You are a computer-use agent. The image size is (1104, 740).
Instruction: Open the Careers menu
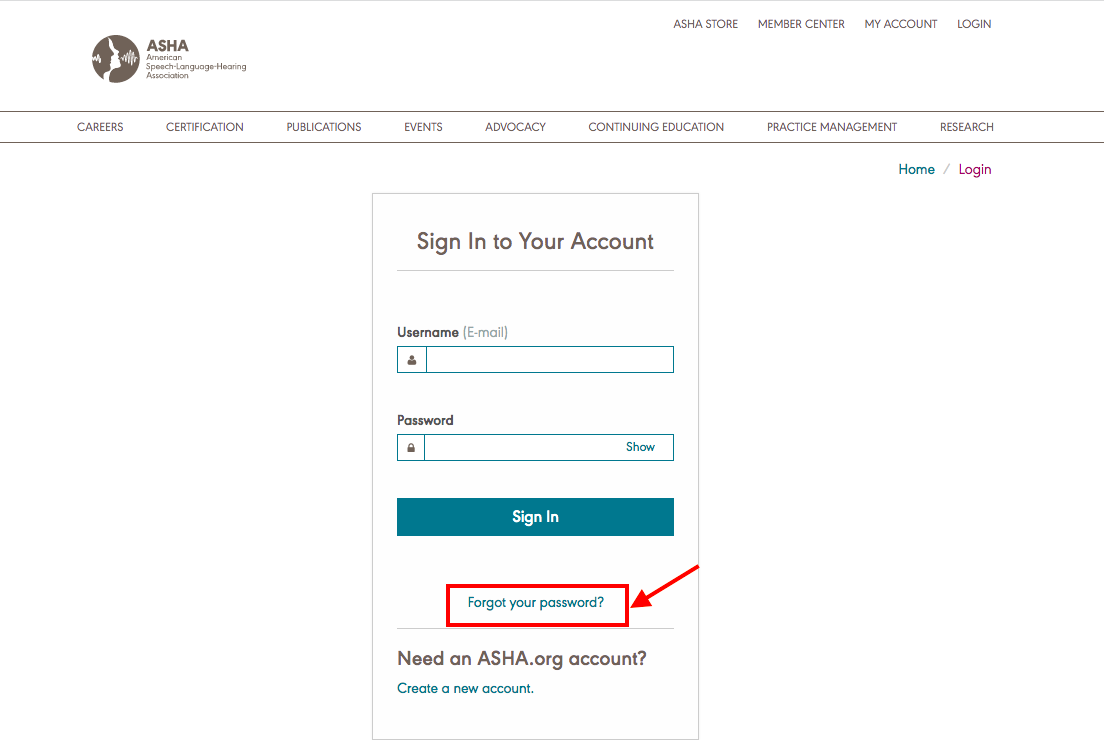click(x=100, y=127)
